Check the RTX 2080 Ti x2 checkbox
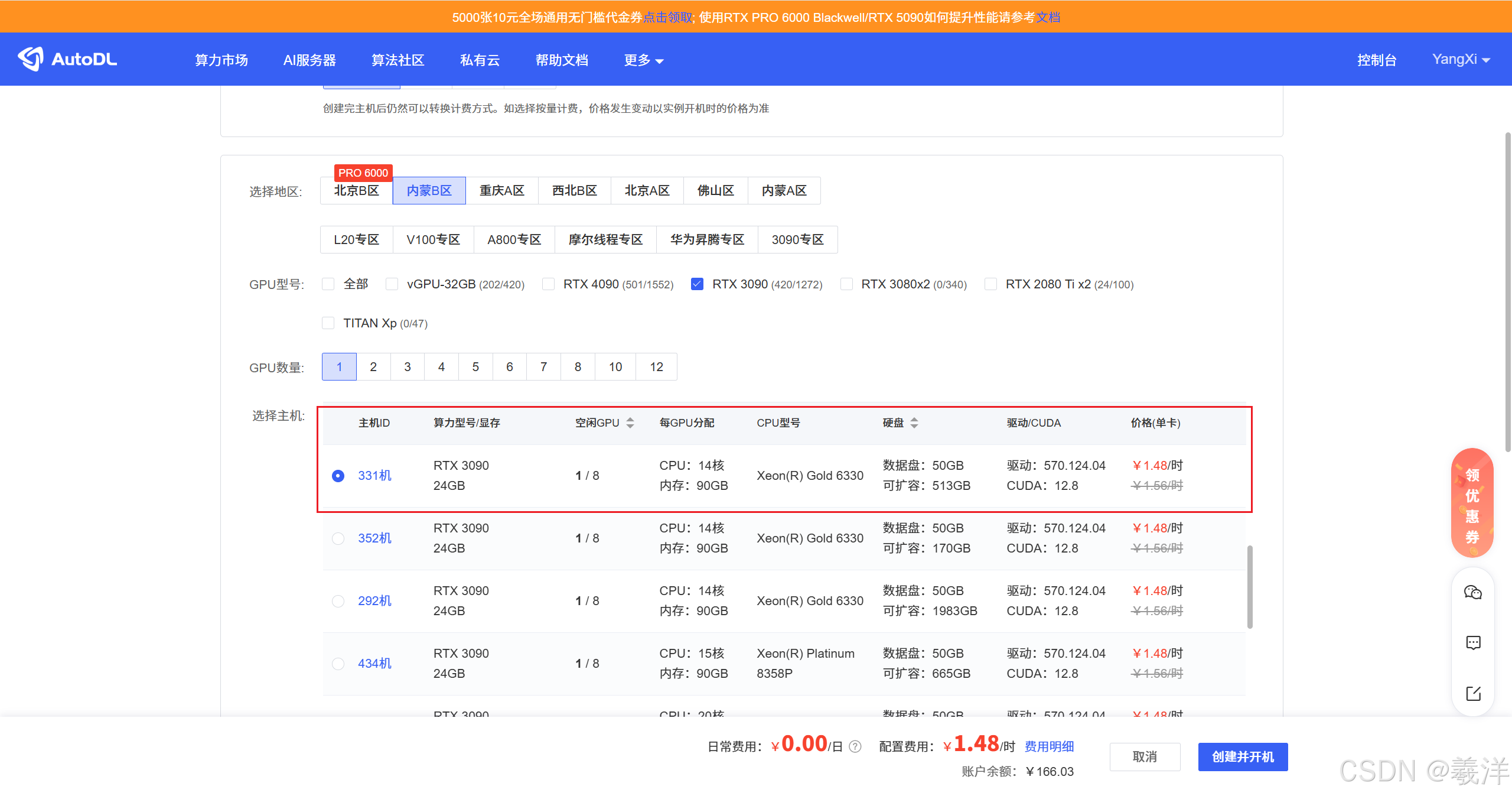 [990, 284]
